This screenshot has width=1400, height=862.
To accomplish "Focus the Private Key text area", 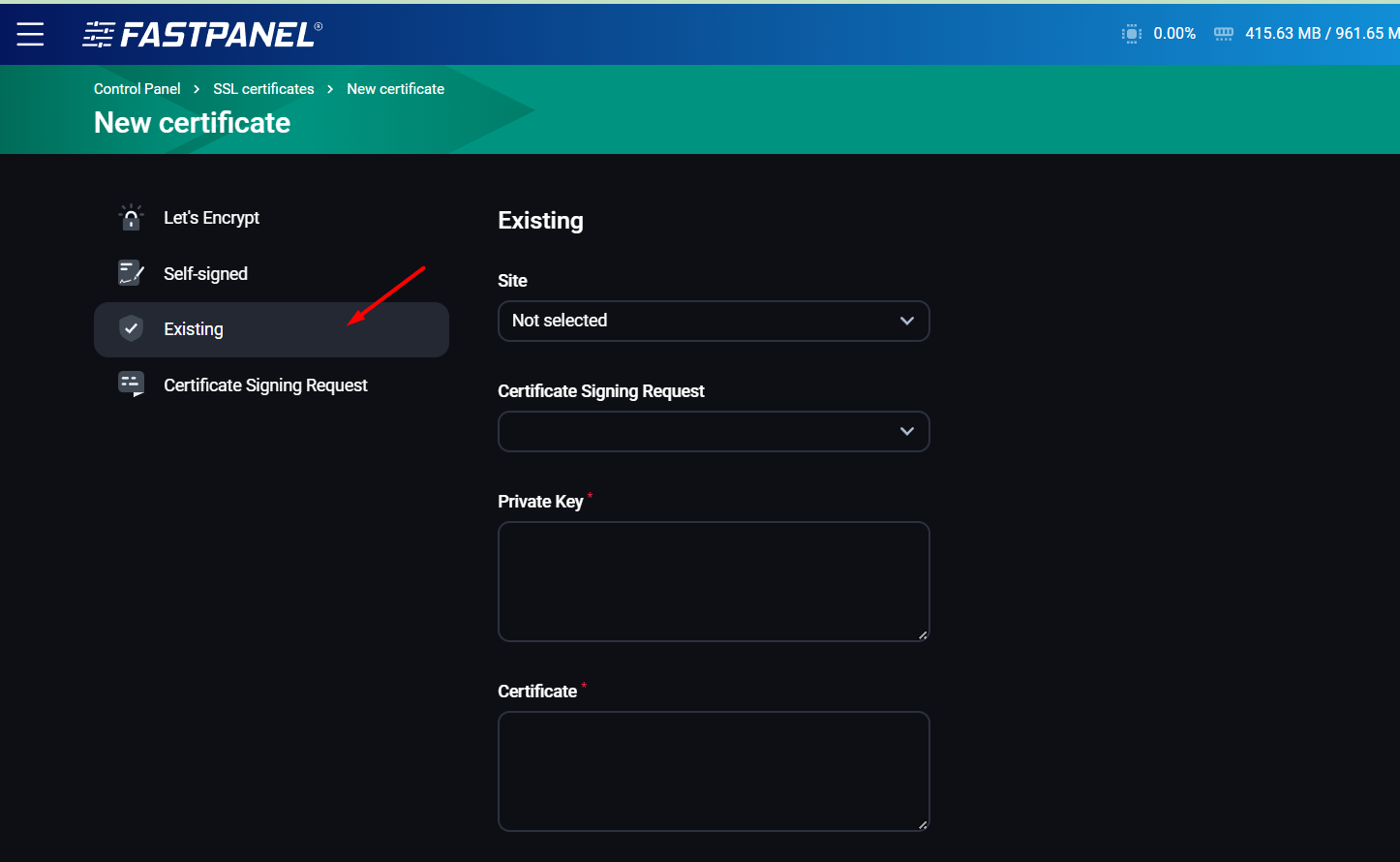I will coord(713,581).
